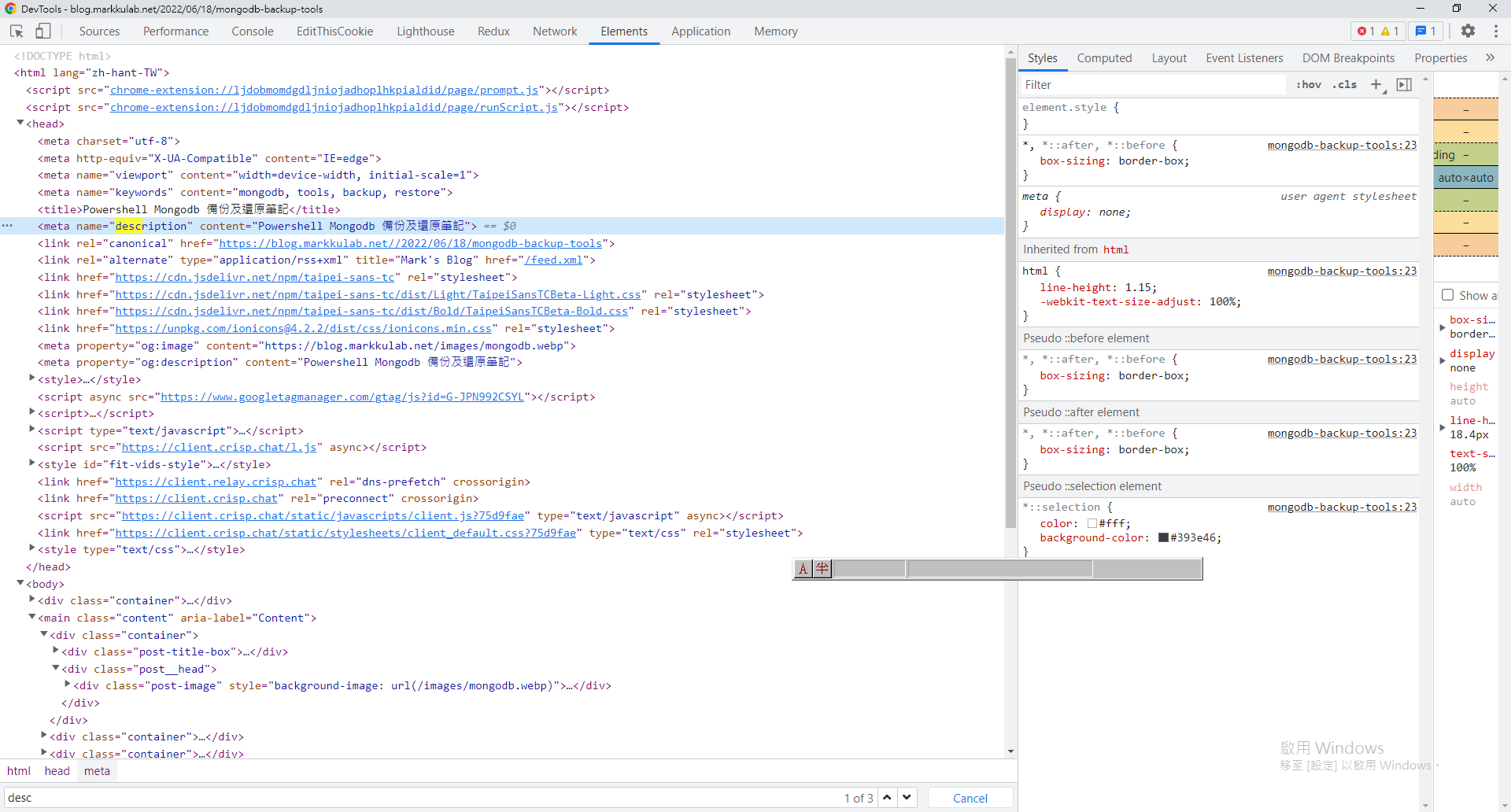This screenshot has height=812, width=1511.
Task: Jump to next search result arrow
Action: [907, 798]
